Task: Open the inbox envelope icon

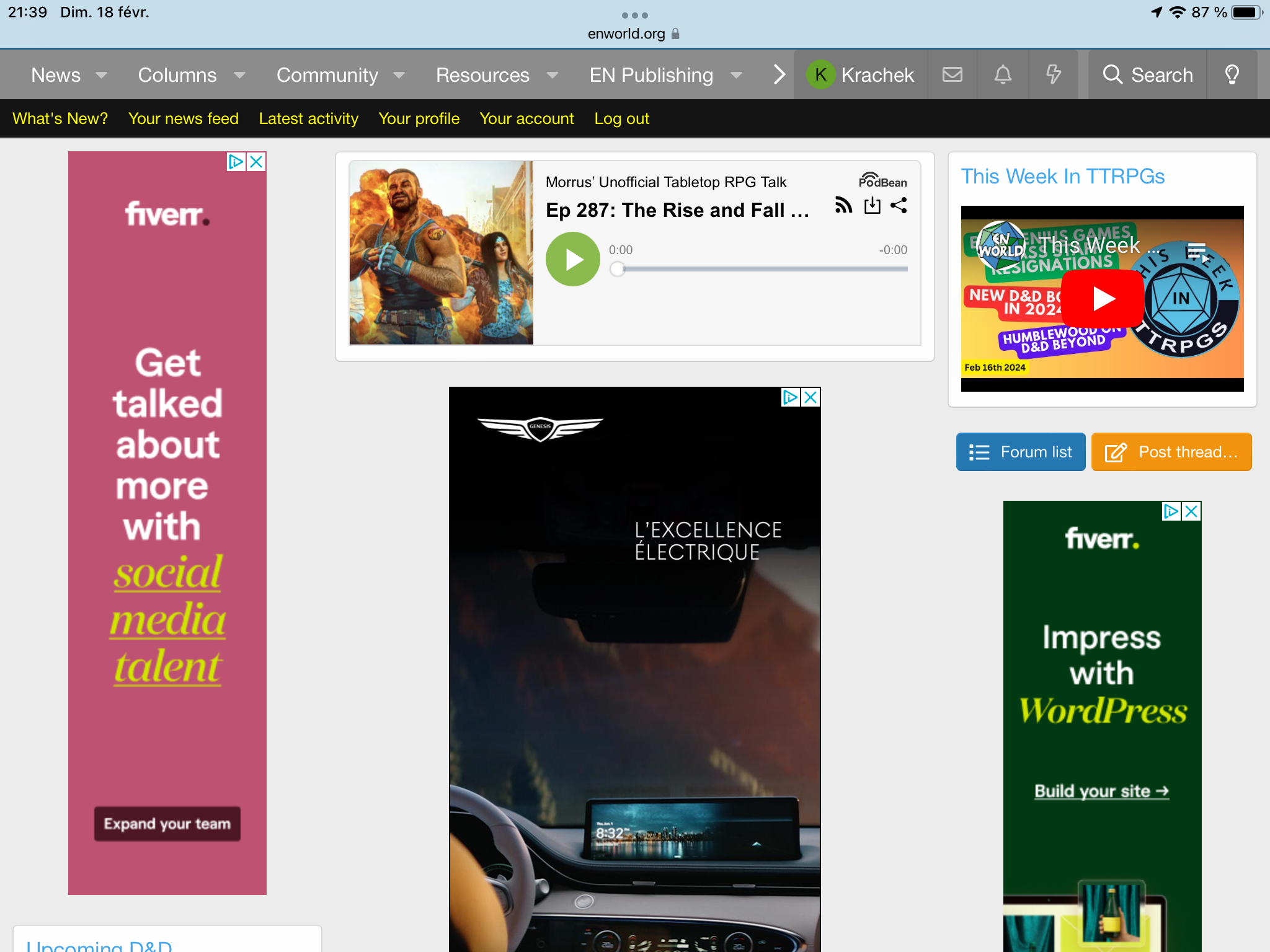Action: tap(952, 75)
